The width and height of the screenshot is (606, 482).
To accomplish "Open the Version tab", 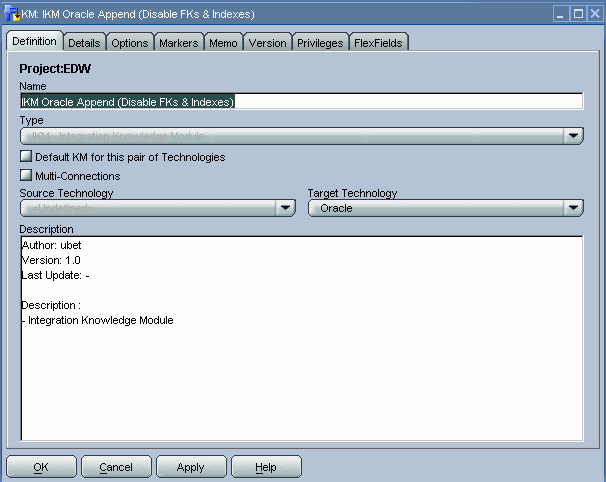I will pyautogui.click(x=267, y=43).
